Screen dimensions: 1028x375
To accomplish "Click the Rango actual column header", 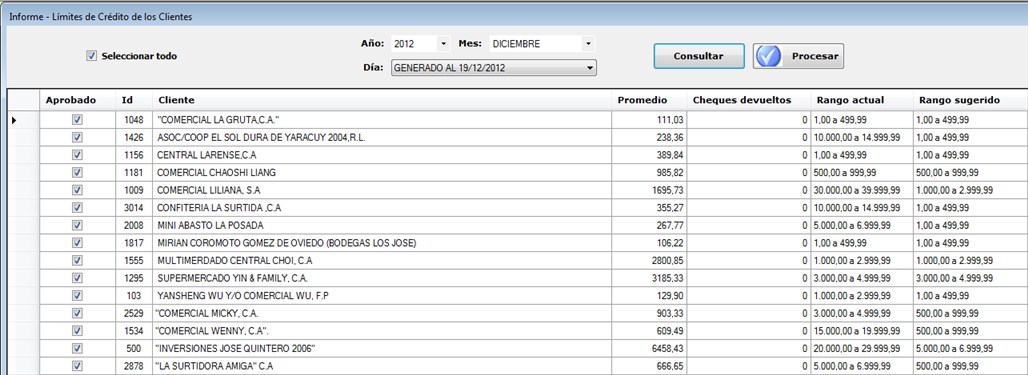I will 861,100.
